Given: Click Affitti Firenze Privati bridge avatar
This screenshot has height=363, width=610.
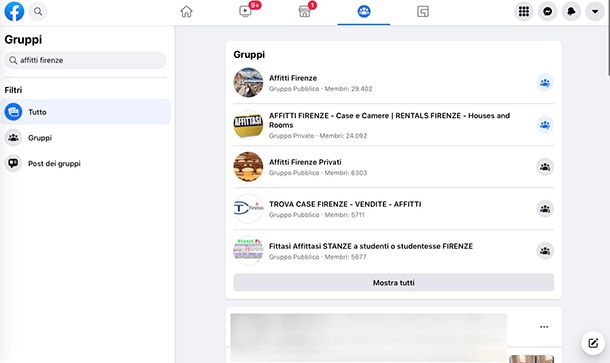Looking at the screenshot, I should click(x=248, y=167).
